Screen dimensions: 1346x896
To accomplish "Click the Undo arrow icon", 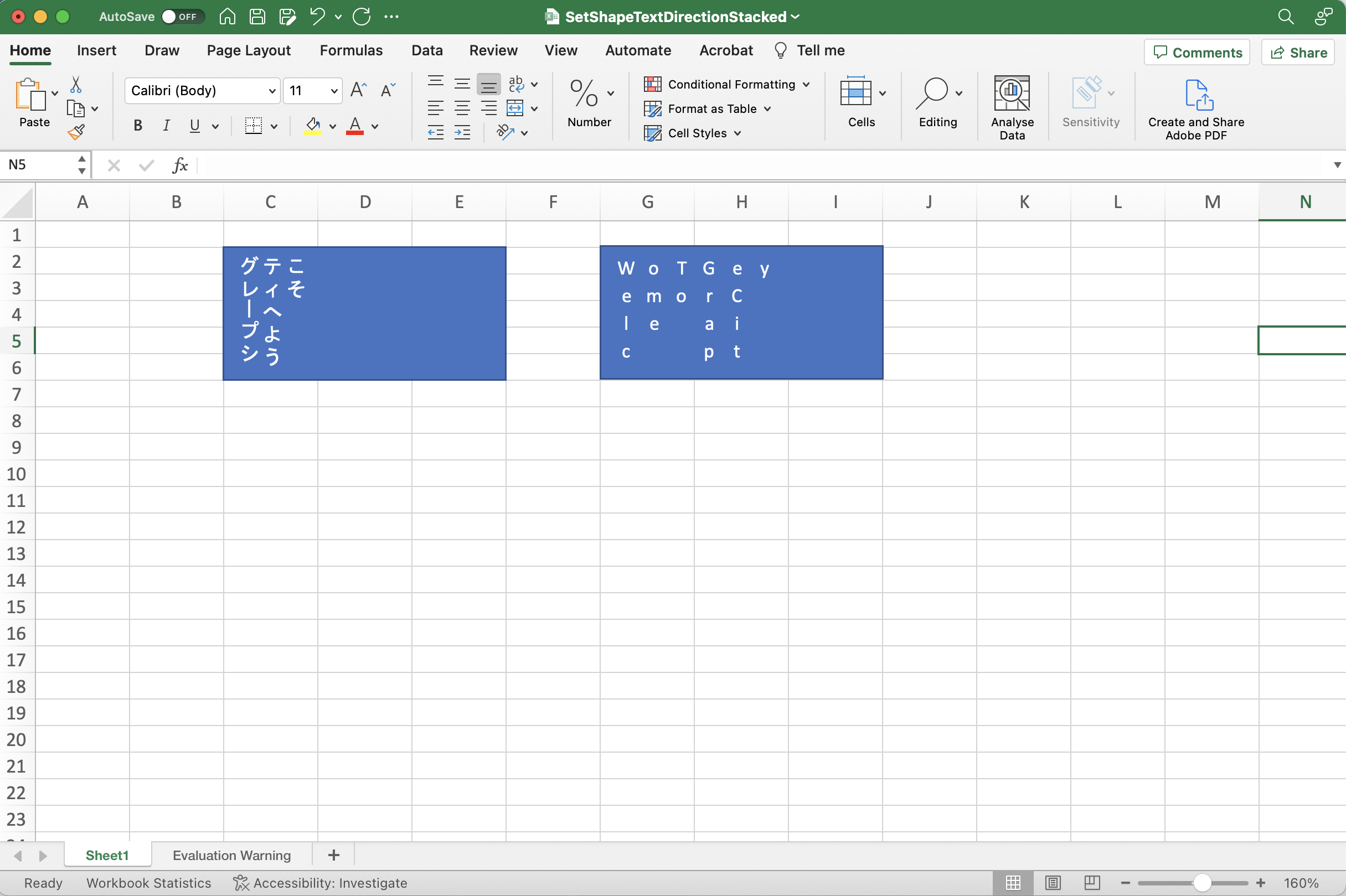I will point(317,17).
